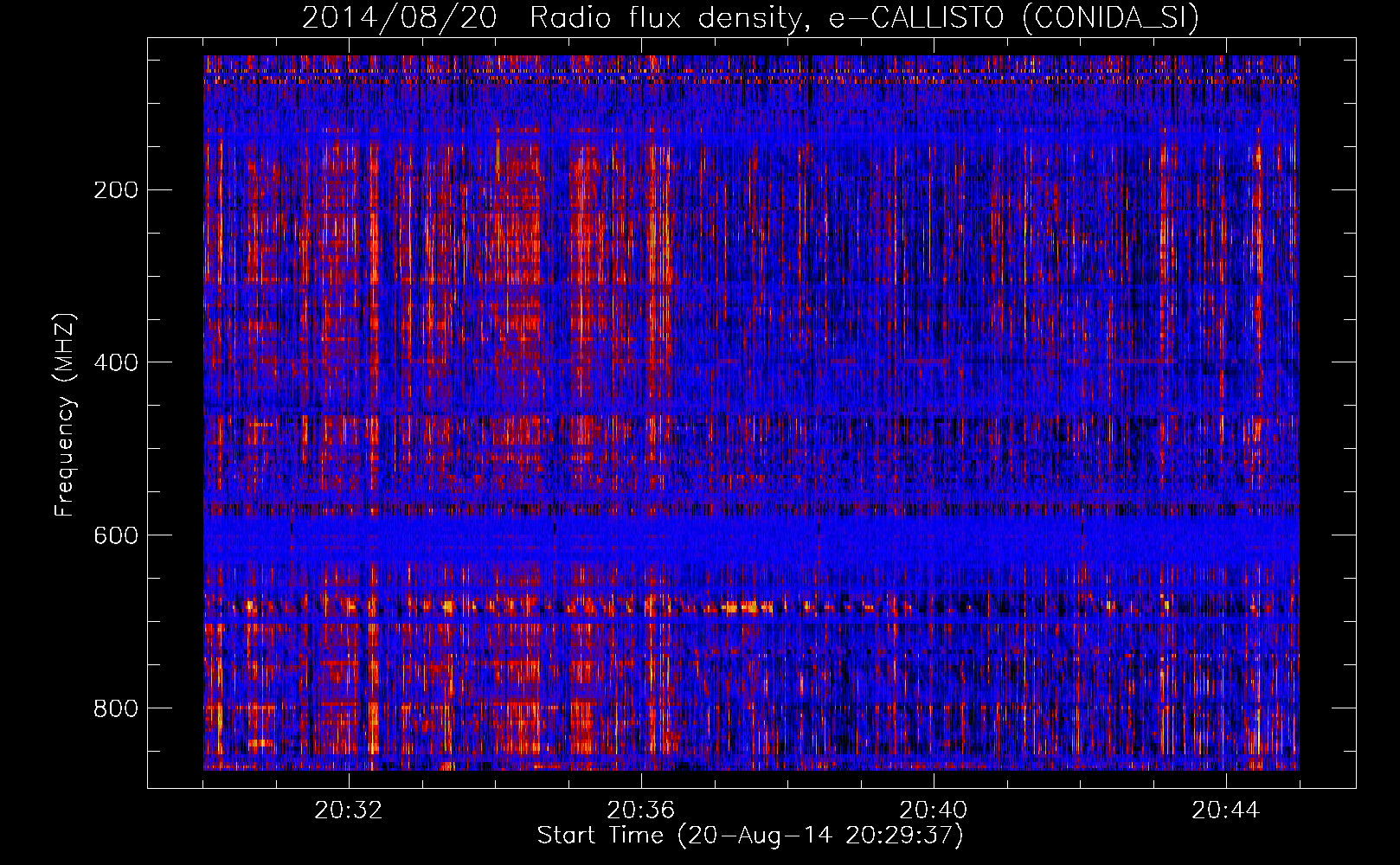Click the 800 frequency tick label
The height and width of the screenshot is (865, 1400).
click(x=116, y=708)
